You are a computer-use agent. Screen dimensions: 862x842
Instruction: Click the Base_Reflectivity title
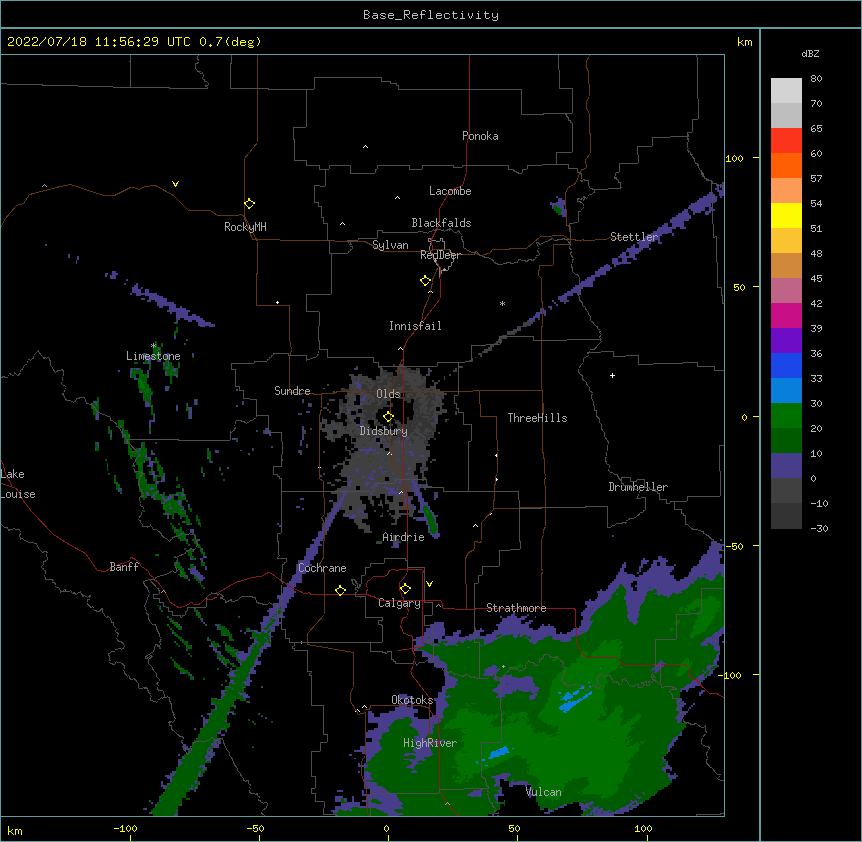(431, 15)
